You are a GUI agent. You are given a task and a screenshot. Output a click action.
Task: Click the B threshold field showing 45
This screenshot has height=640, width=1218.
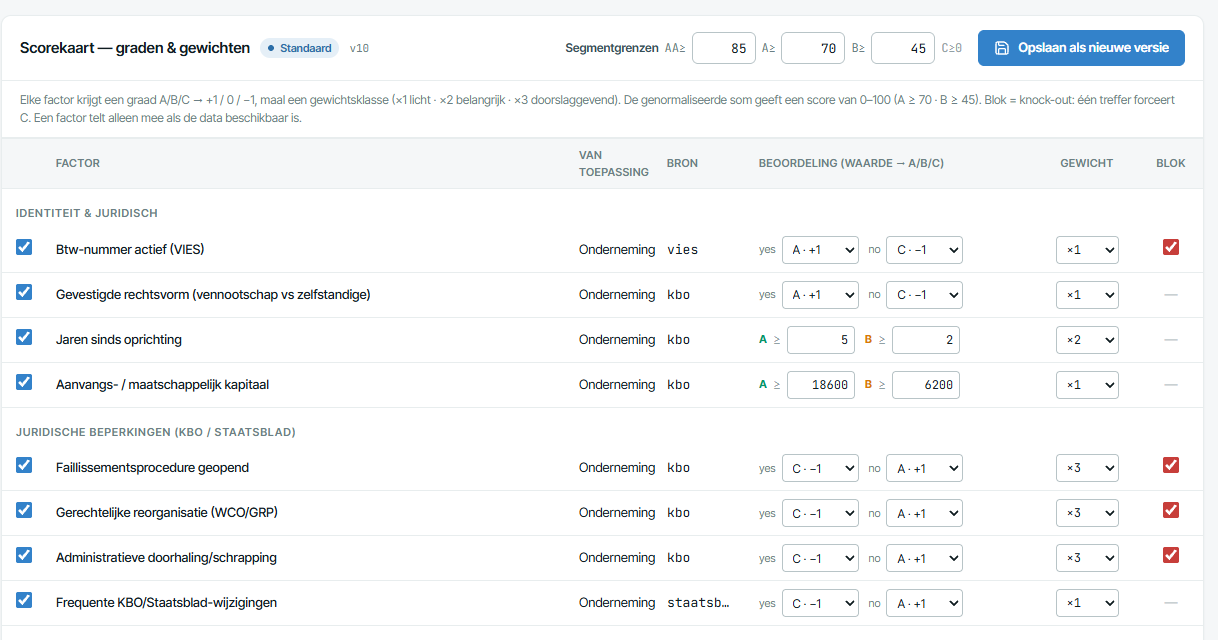pyautogui.click(x=903, y=48)
